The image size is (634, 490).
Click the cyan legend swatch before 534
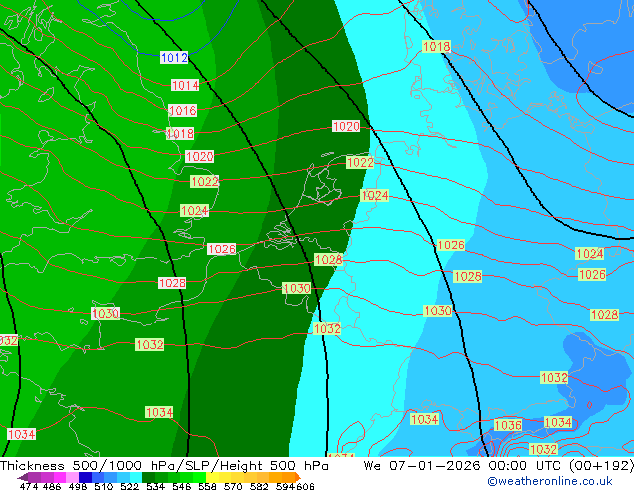tap(136, 477)
